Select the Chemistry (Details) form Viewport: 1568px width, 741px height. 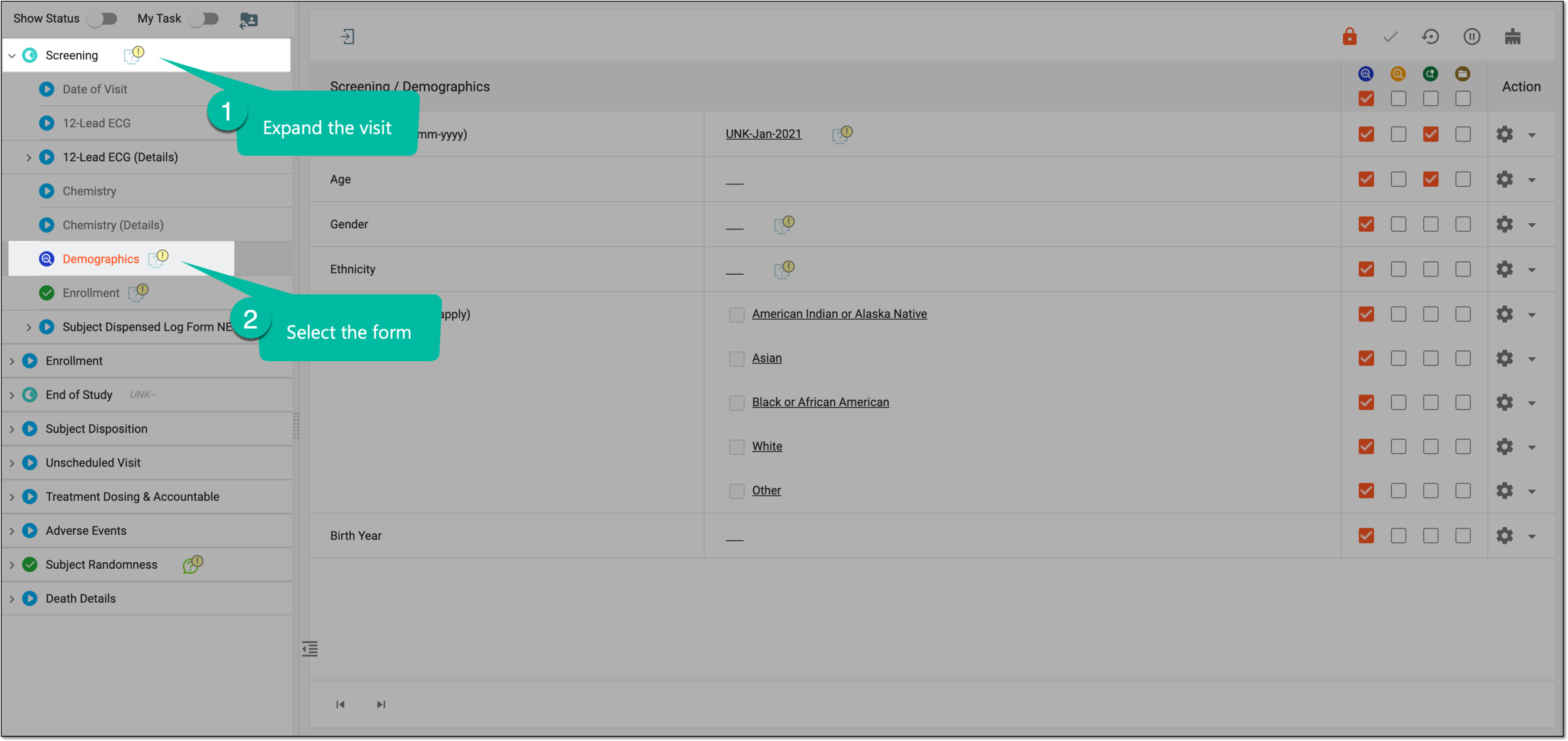click(x=113, y=224)
